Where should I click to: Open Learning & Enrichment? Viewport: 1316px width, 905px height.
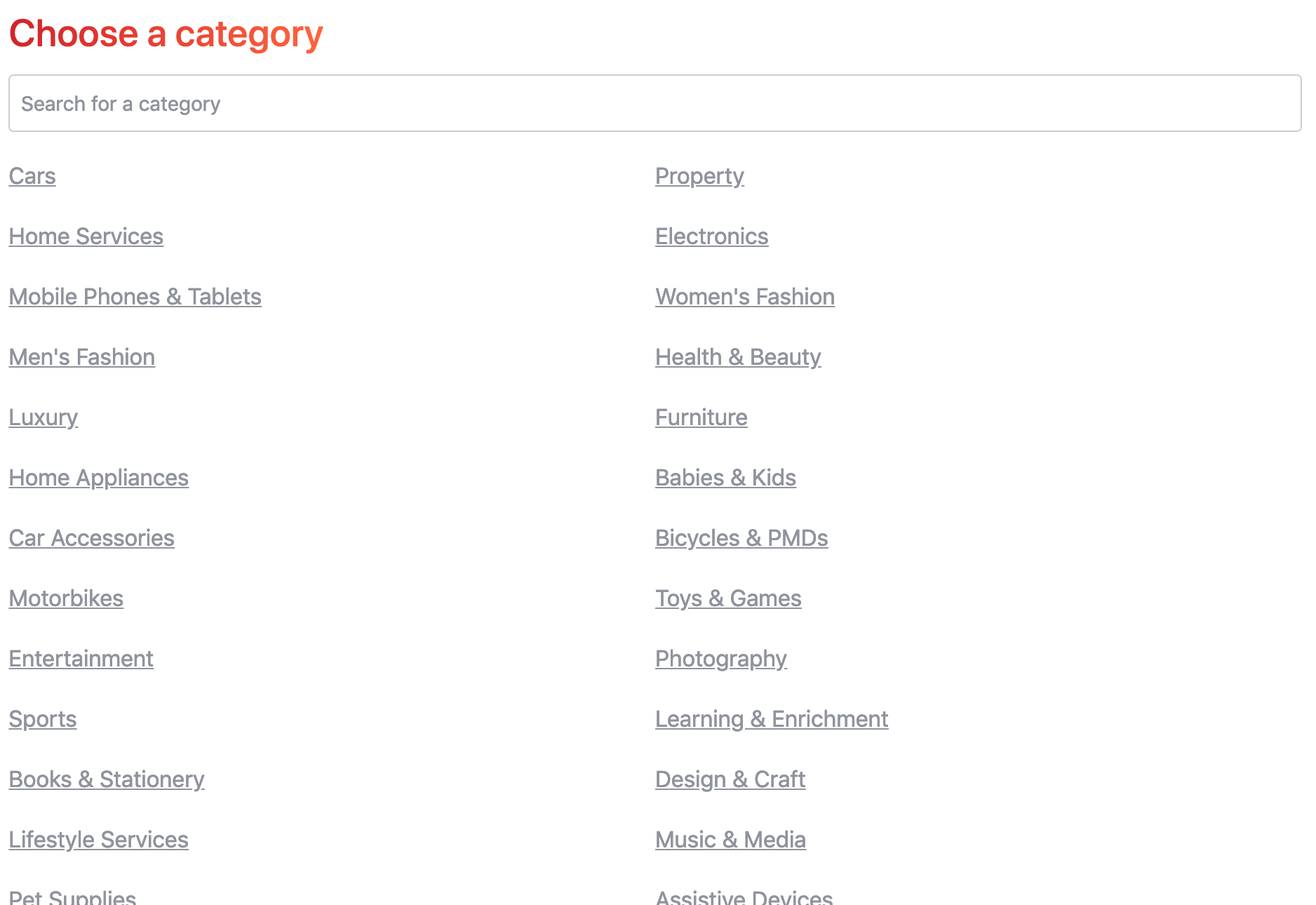tap(771, 720)
